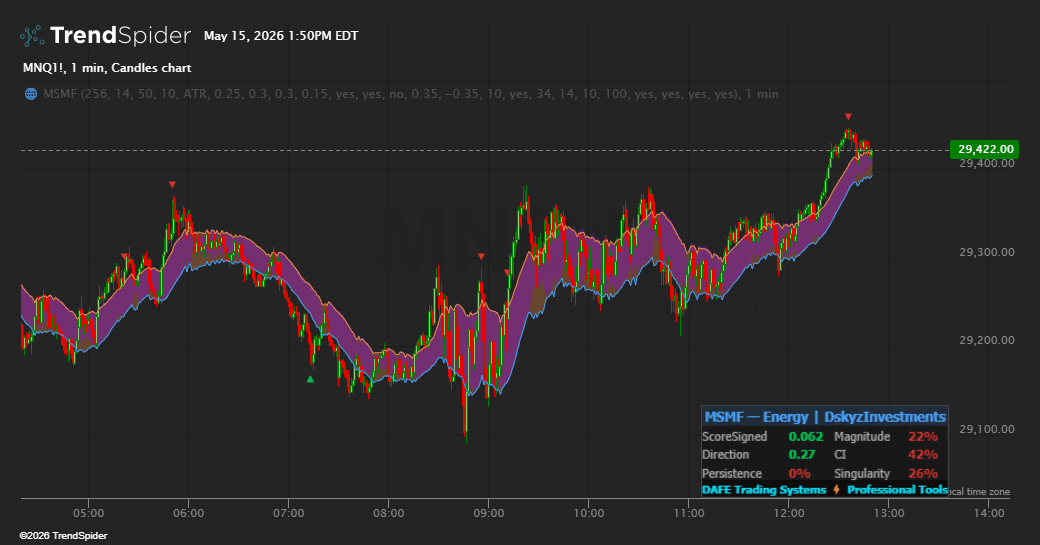
Task: Click the ©2026 TrendSpider copyright notice
Action: click(63, 536)
